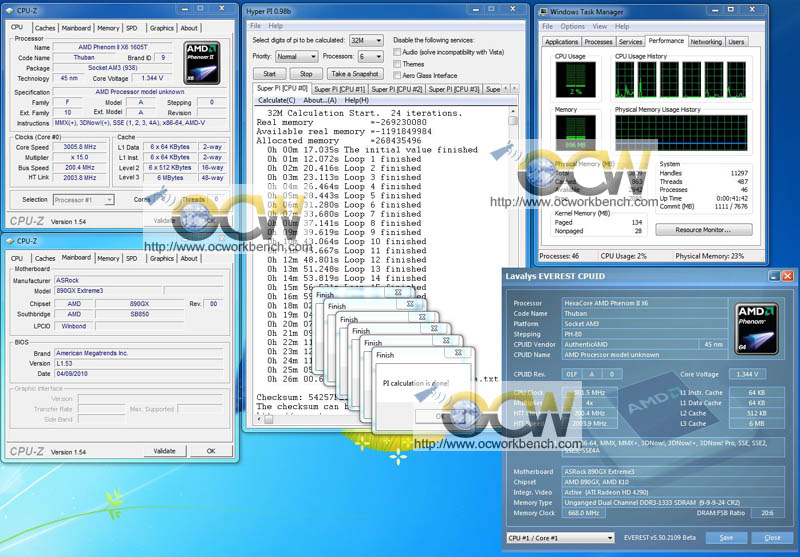Switch to Processes tab in Task Manager

click(598, 42)
